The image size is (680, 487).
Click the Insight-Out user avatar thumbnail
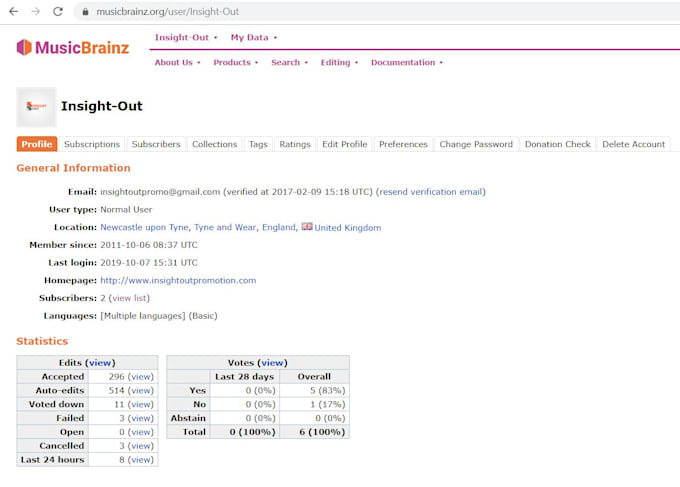click(x=36, y=107)
